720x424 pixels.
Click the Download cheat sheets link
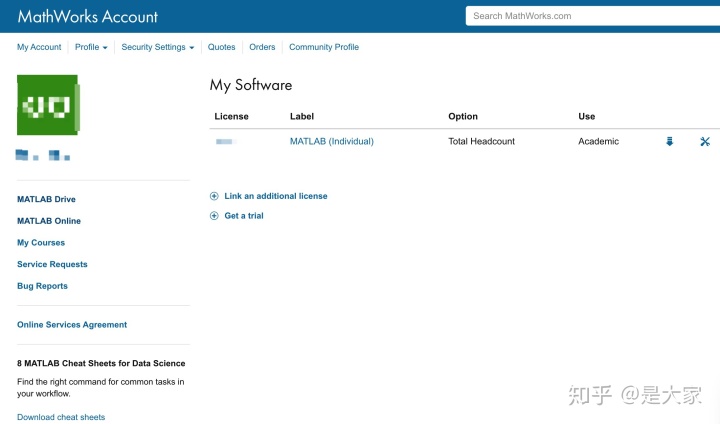click(61, 417)
